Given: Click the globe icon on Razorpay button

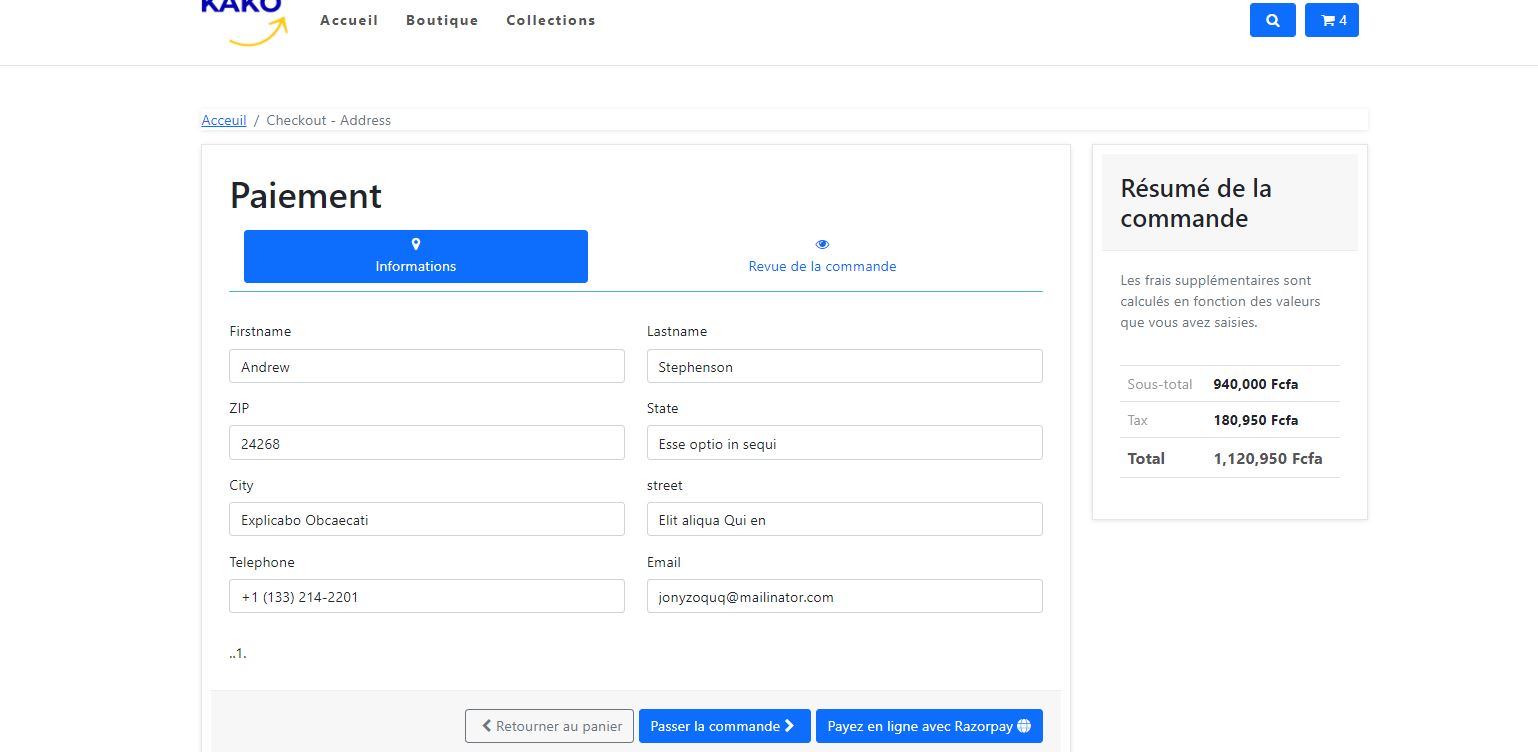Looking at the screenshot, I should click(1029, 726).
